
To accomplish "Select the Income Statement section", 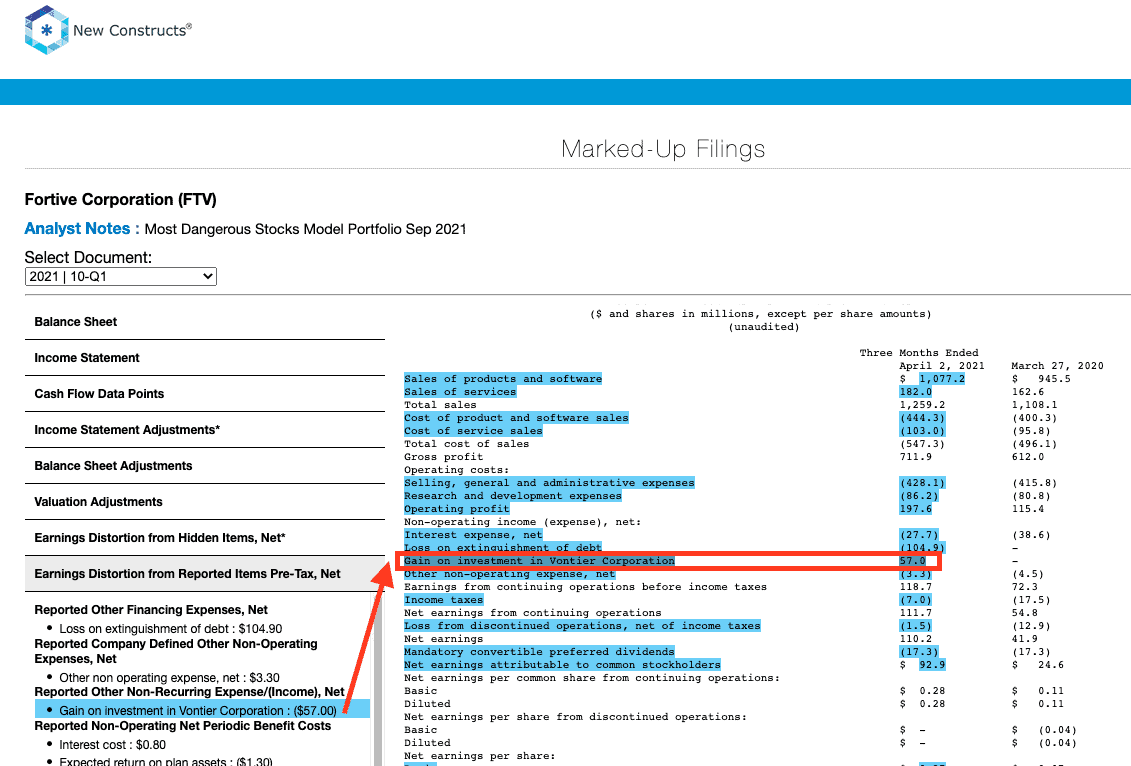I will coord(205,358).
